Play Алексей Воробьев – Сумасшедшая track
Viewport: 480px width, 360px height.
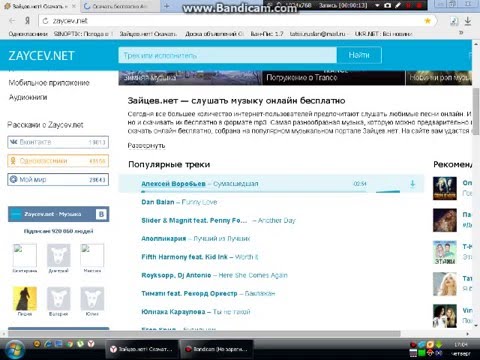pyautogui.click(x=200, y=184)
